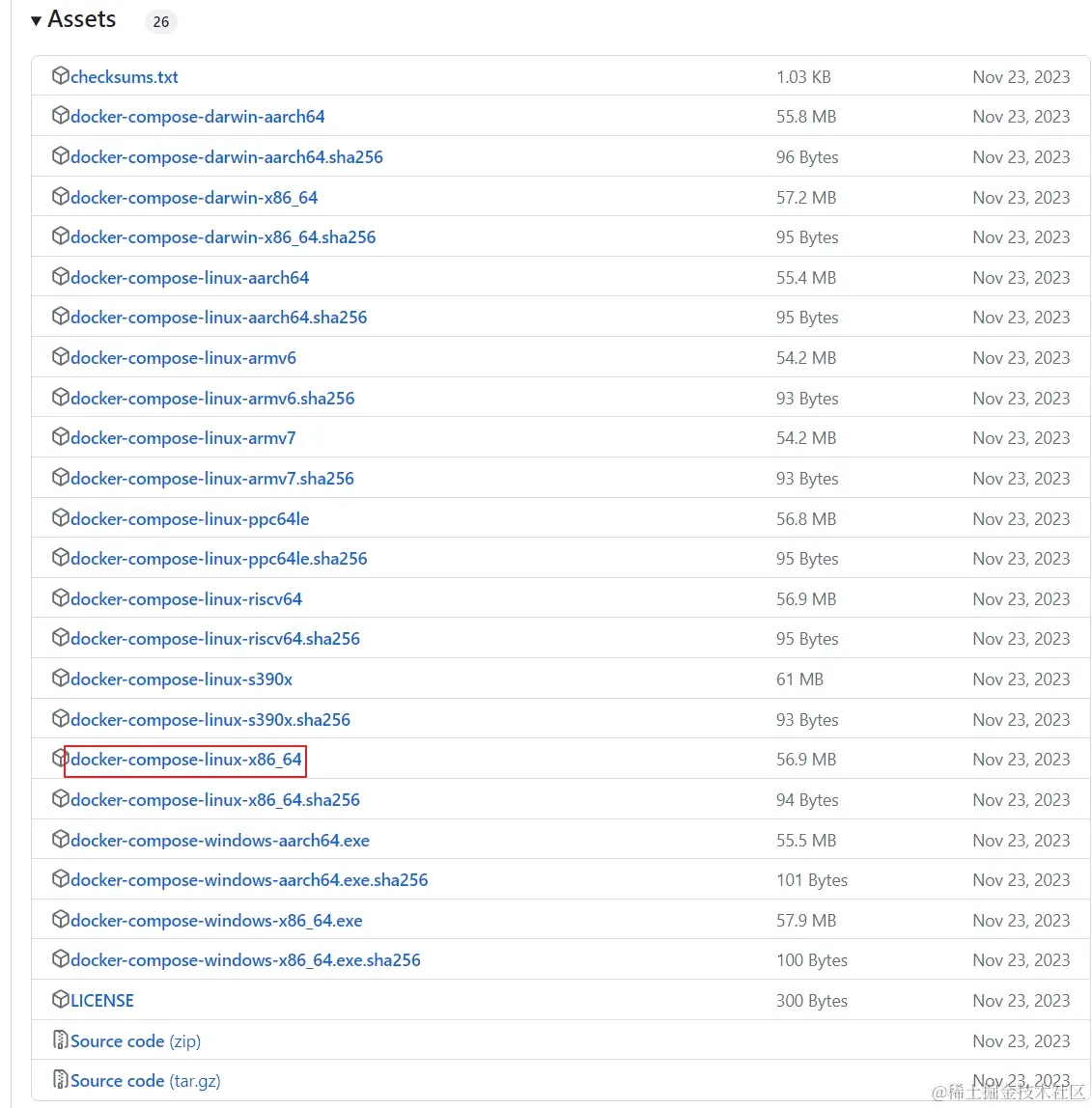Viewport: 1092px width, 1108px height.
Task: Open docker-compose-linux-armv7.sha256 link
Action: pyautogui.click(x=212, y=479)
